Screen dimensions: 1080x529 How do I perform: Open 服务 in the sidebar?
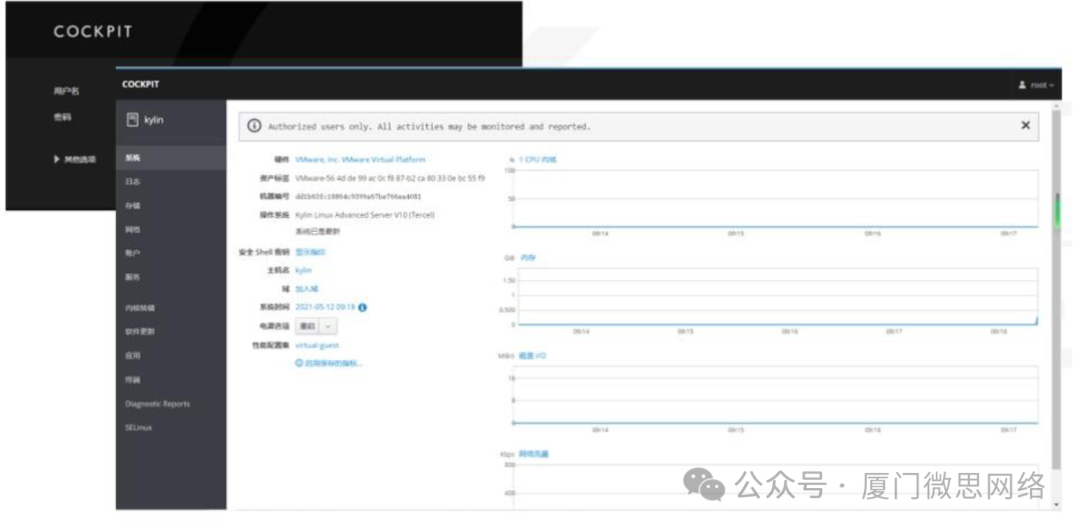171,277
